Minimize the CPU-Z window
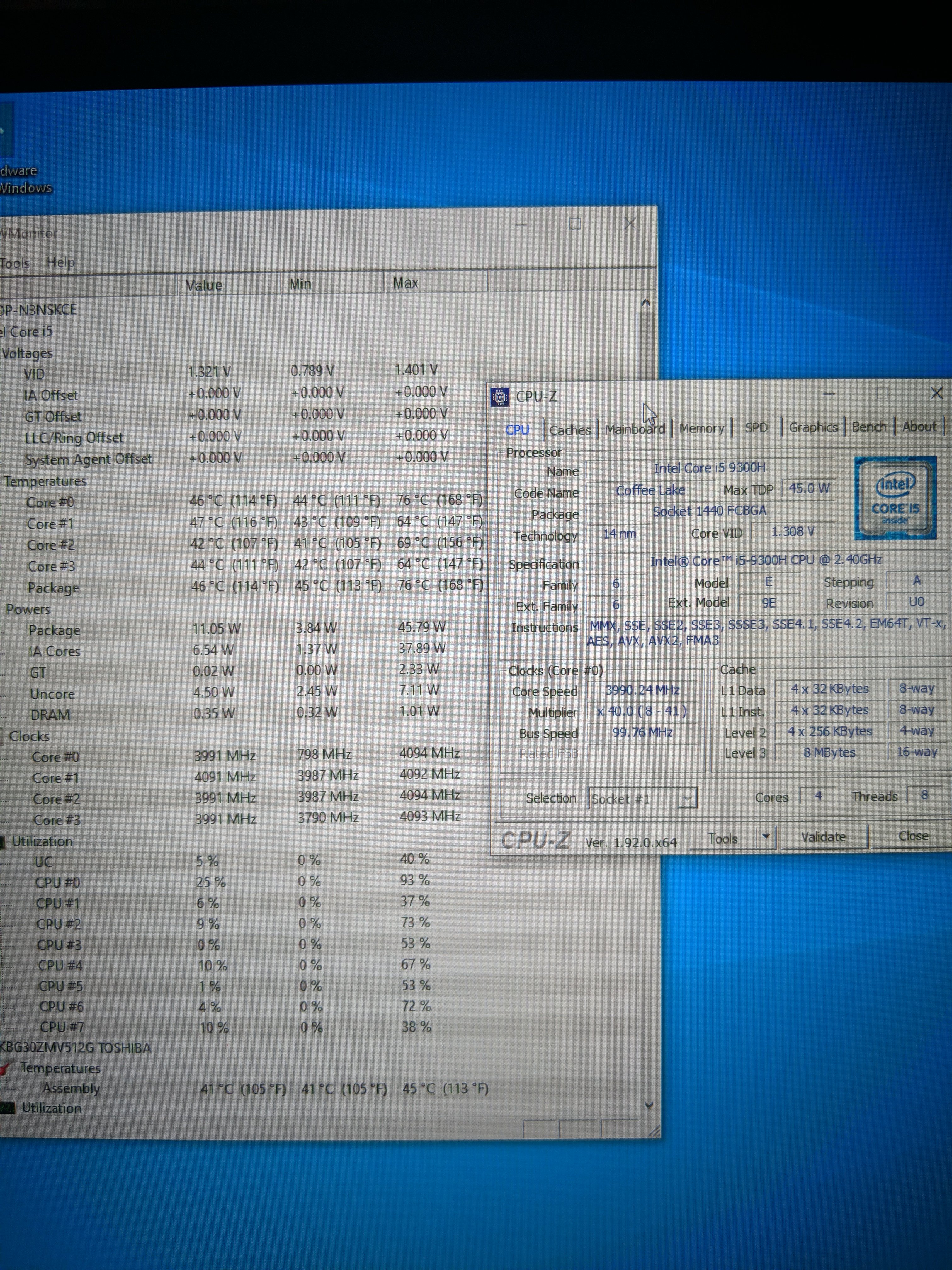This screenshot has height=1270, width=952. point(829,394)
